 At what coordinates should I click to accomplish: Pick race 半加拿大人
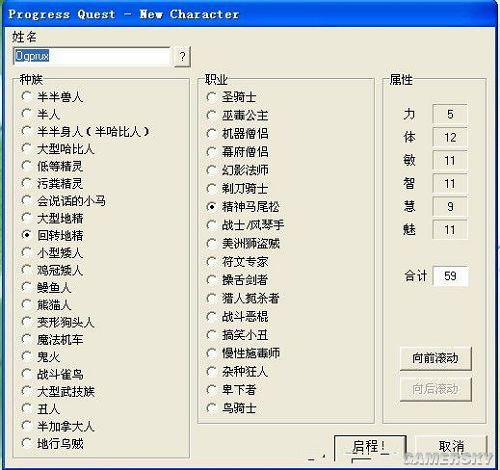pos(58,426)
